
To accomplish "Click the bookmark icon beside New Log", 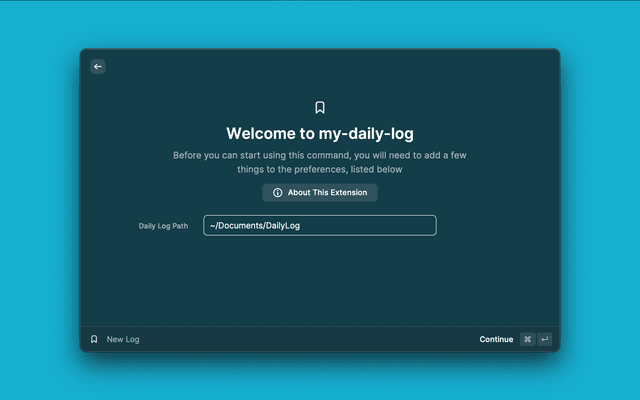I will point(94,339).
